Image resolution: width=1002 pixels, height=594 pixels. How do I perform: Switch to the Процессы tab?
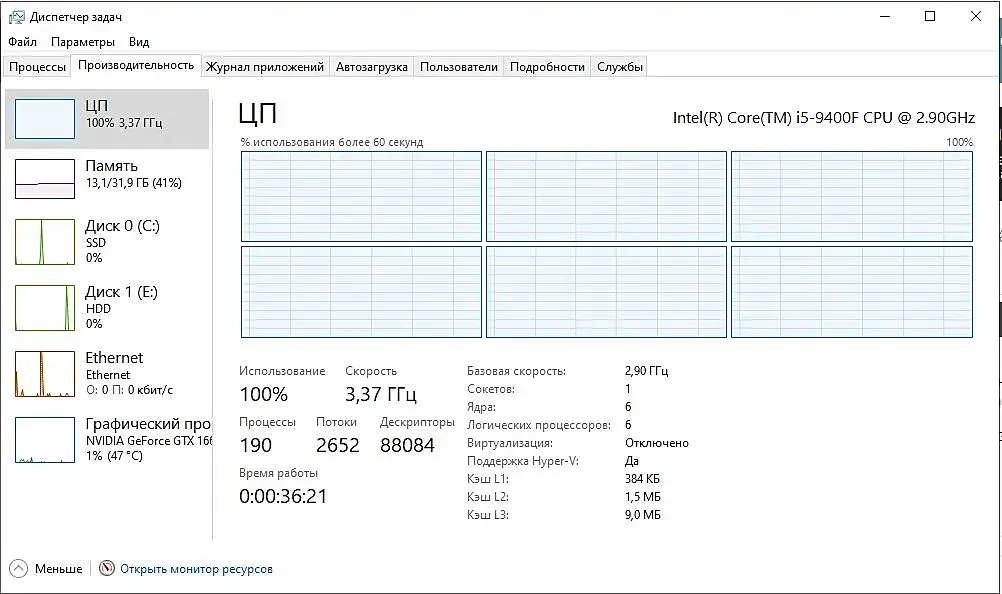[37, 67]
